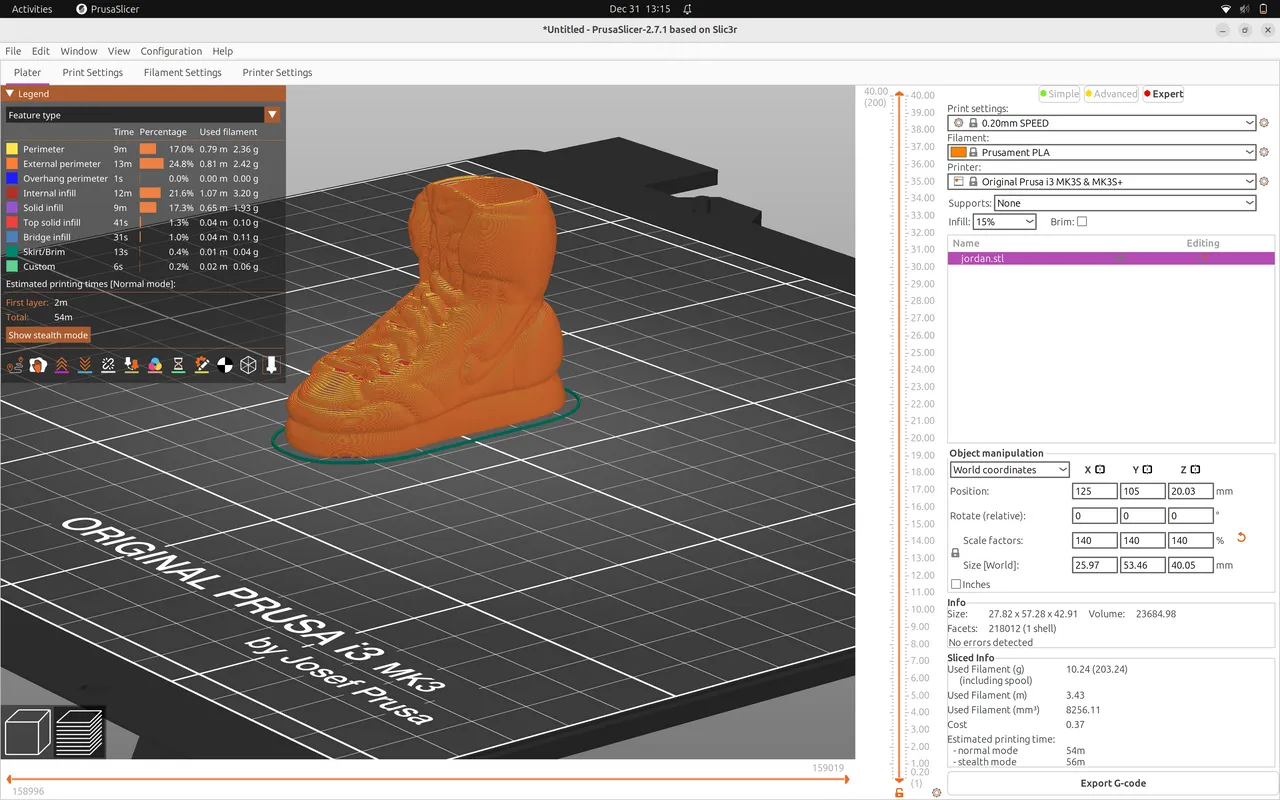This screenshot has height=800, width=1280.
Task: Toggle the color changes marker icon
Action: tap(154, 365)
